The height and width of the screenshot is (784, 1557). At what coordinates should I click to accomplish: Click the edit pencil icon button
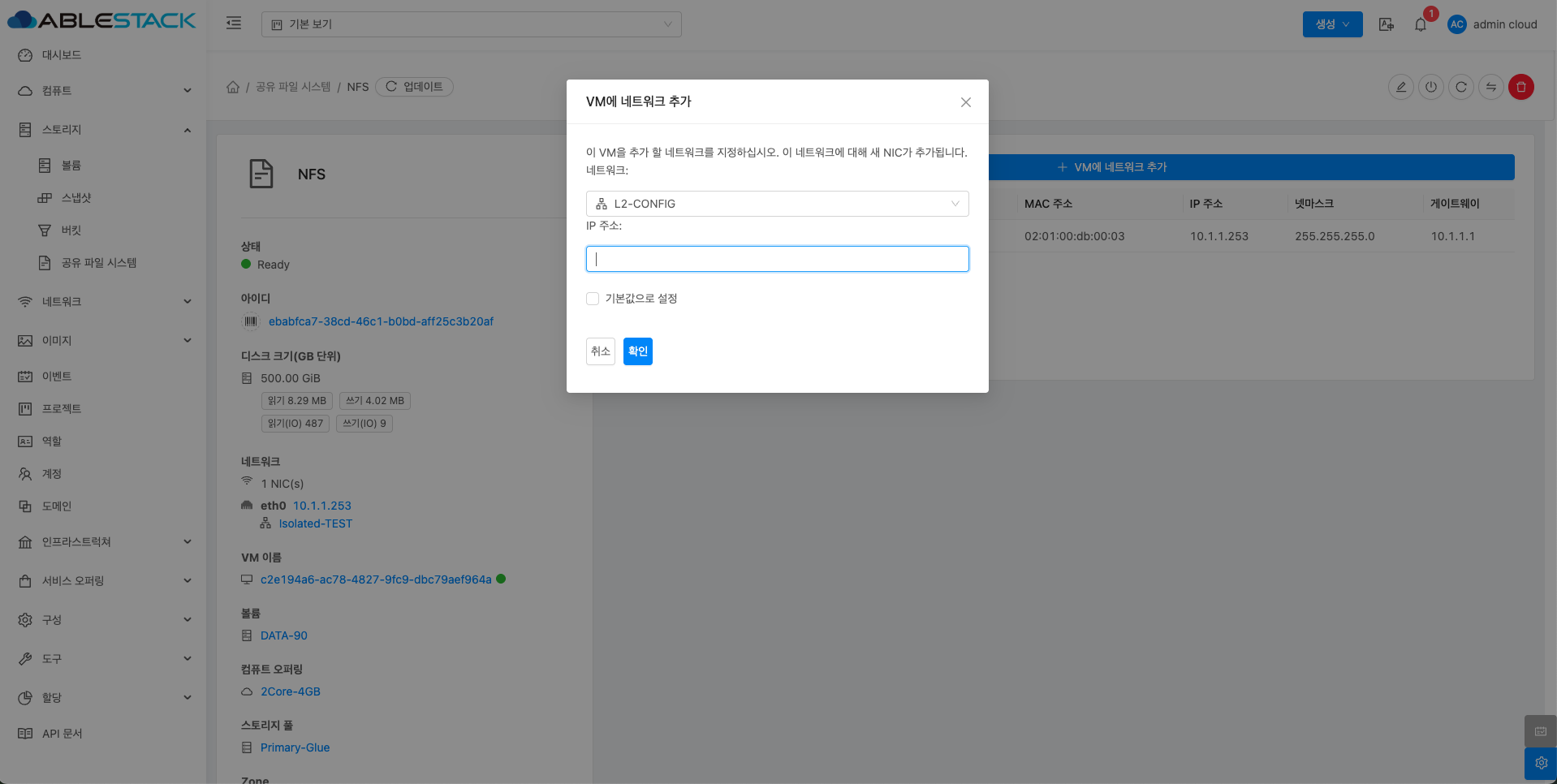pyautogui.click(x=1400, y=87)
